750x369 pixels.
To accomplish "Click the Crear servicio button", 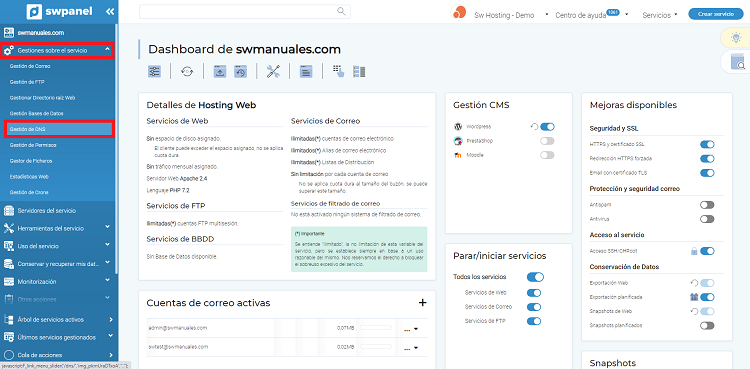I will (x=716, y=14).
